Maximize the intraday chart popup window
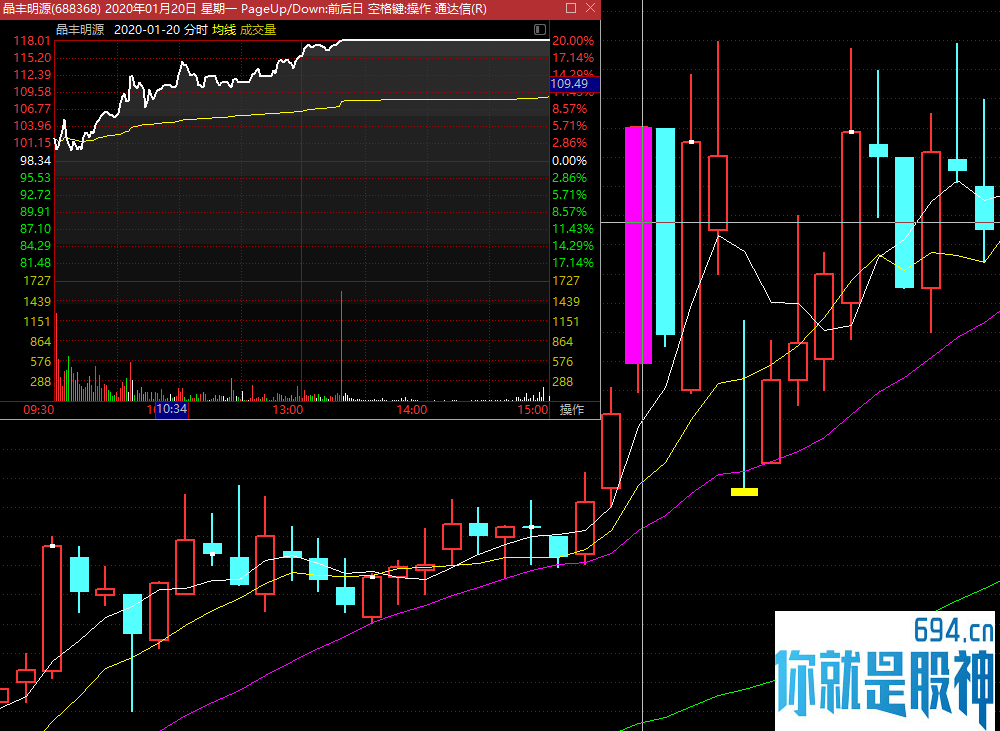1000x731 pixels. point(571,8)
